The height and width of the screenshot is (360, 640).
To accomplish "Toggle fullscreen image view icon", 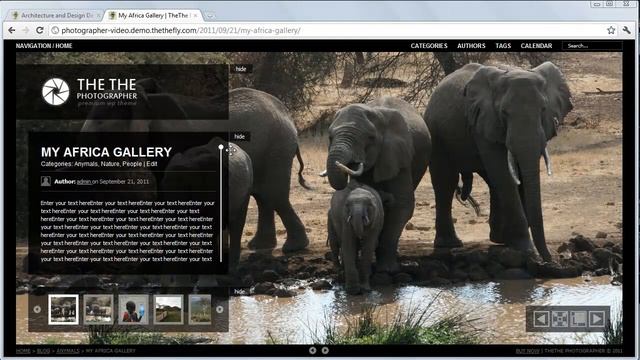I will [560, 319].
